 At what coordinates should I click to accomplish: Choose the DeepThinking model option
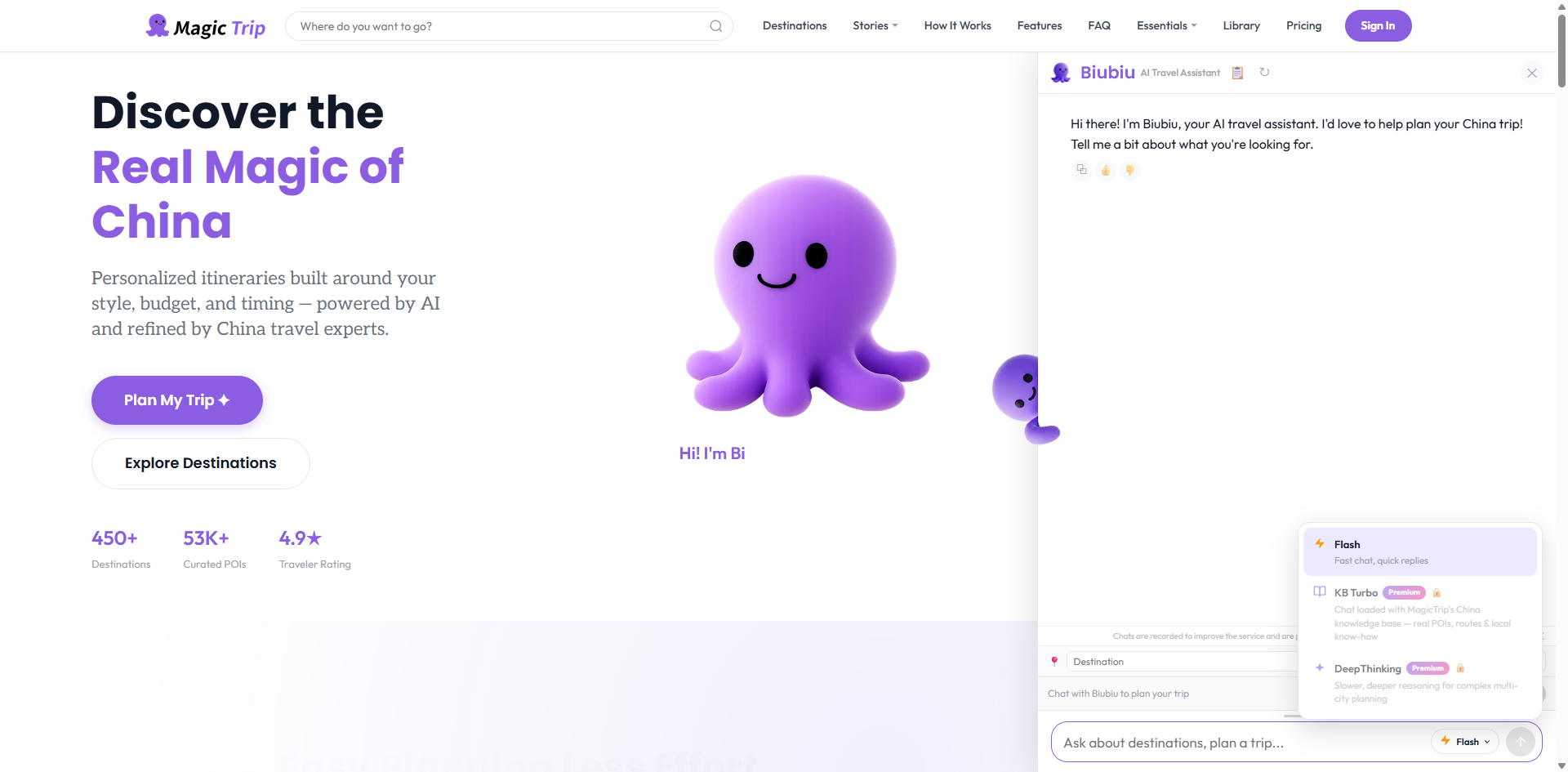coord(1420,683)
